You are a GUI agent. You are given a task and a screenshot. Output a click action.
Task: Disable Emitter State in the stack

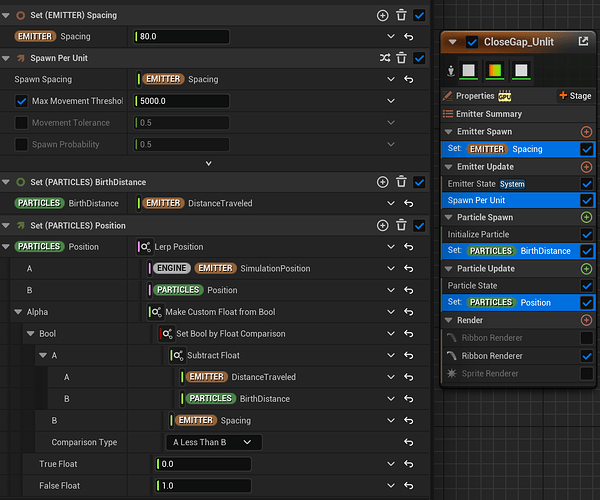click(x=587, y=184)
